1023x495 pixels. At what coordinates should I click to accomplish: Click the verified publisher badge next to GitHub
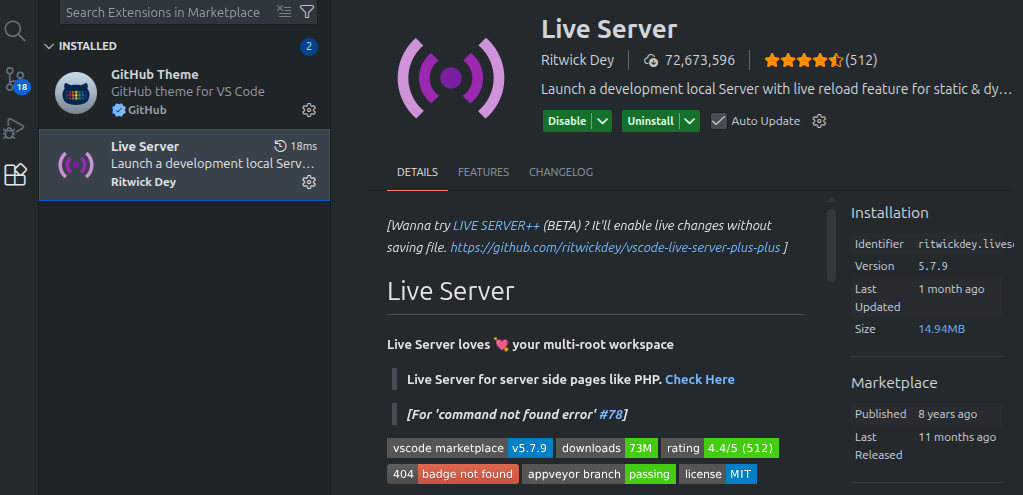[x=118, y=110]
